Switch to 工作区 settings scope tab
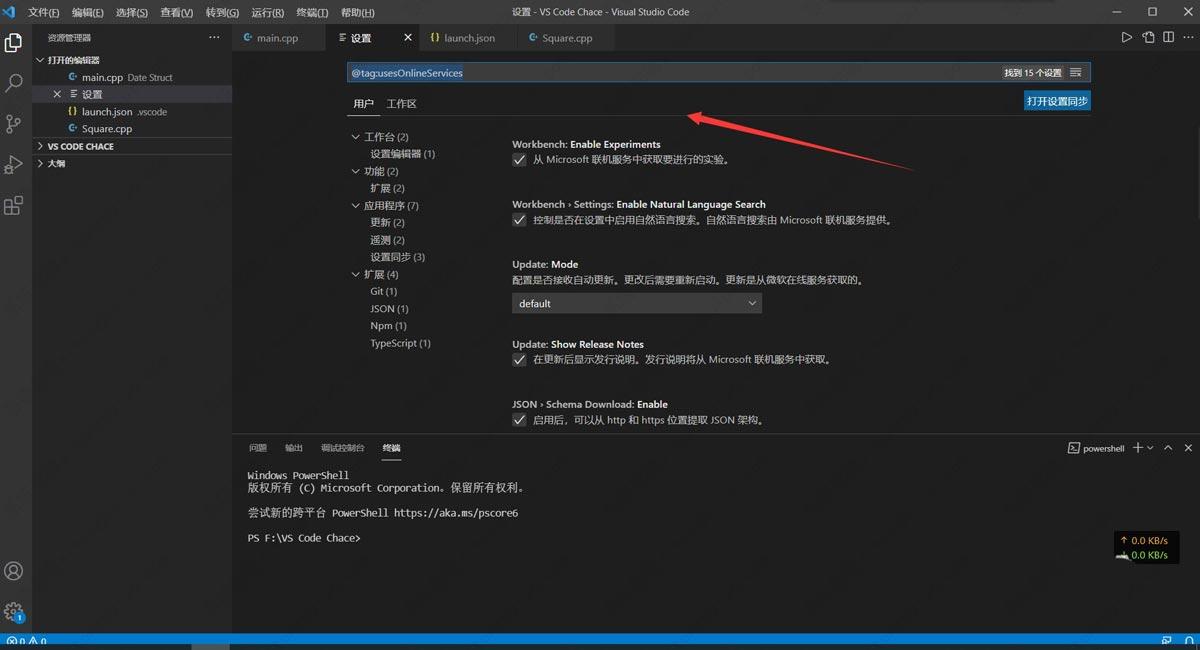Image resolution: width=1200 pixels, height=650 pixels. pos(401,104)
